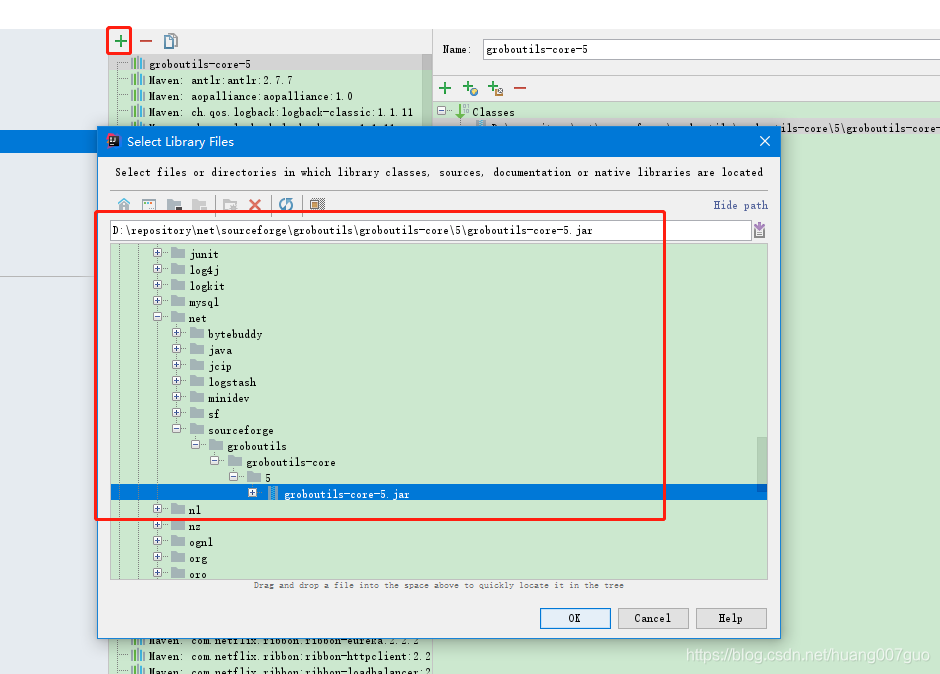Click the green plus New Project Library icon
Image resolution: width=940 pixels, height=674 pixels.
tap(120, 41)
